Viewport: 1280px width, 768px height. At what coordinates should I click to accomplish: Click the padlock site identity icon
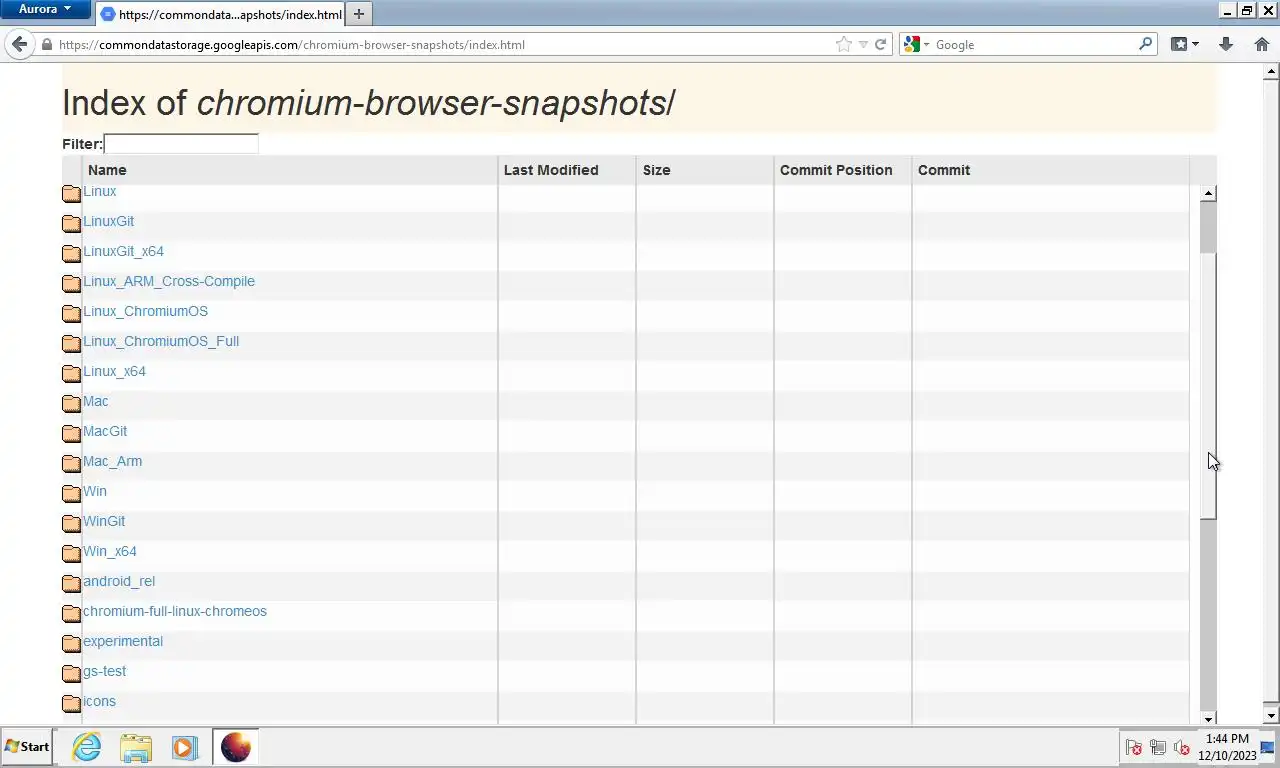point(46,45)
